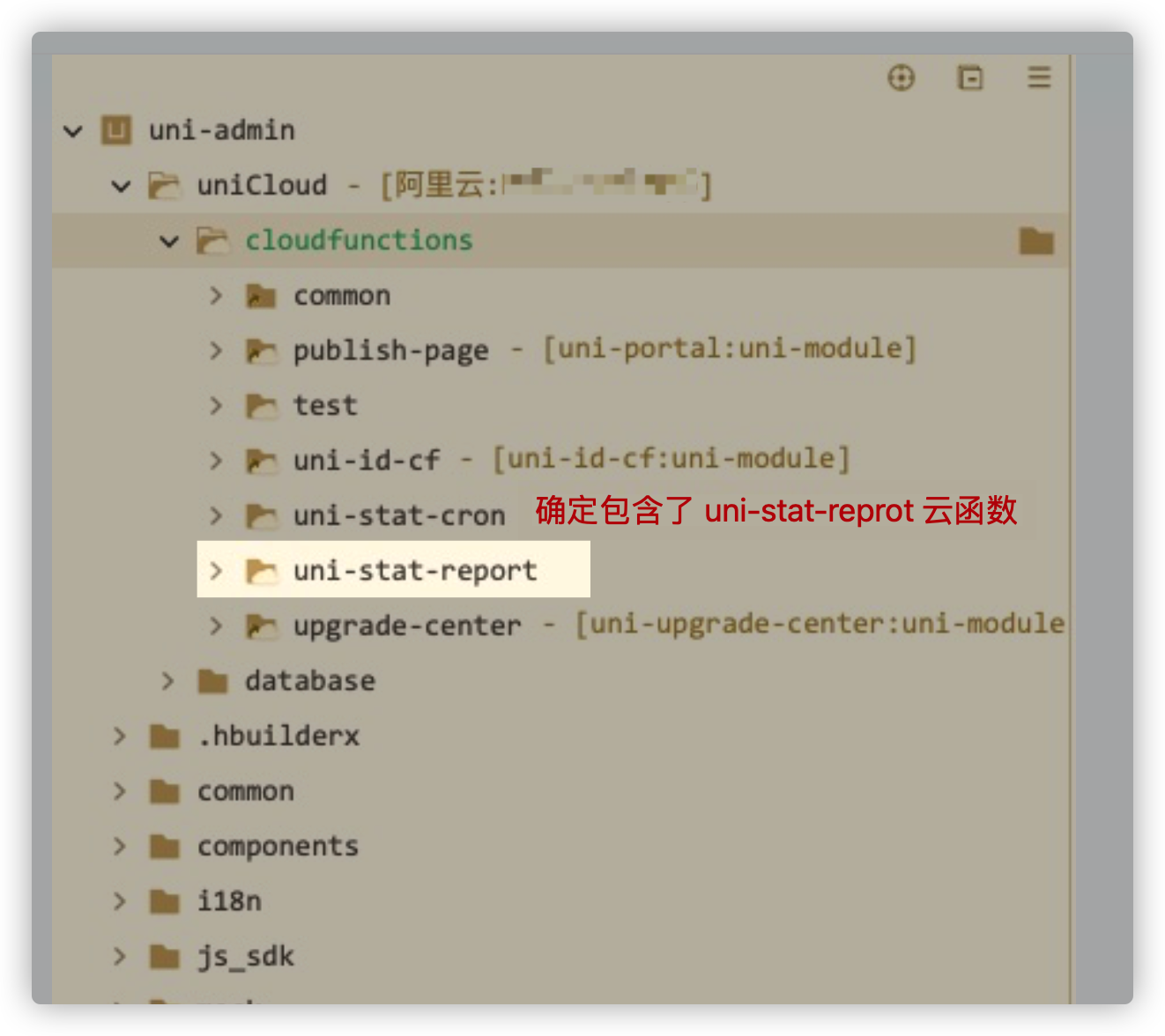Click the components folder icon
This screenshot has height=1036, width=1165.
point(165,847)
